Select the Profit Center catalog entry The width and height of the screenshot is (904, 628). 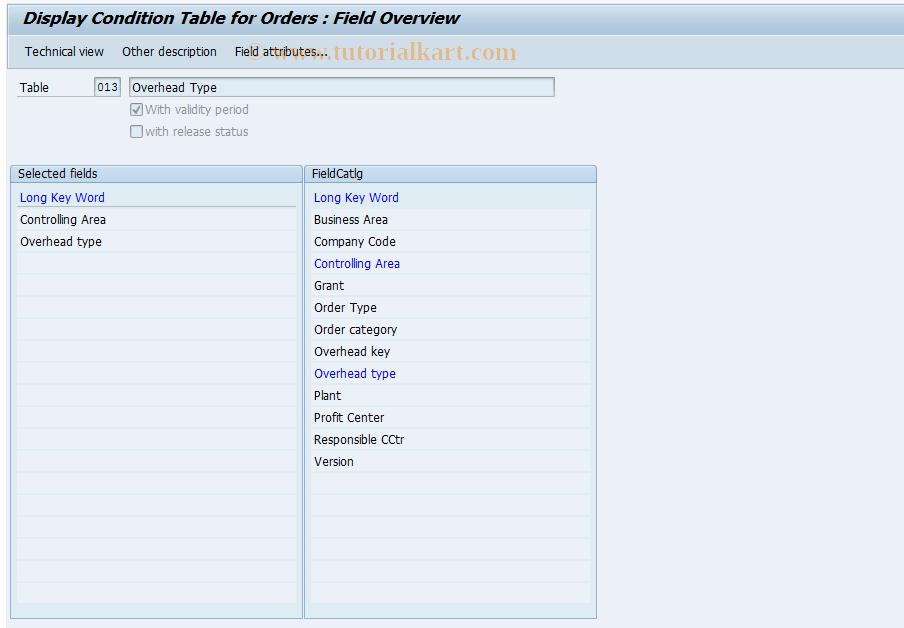(348, 417)
